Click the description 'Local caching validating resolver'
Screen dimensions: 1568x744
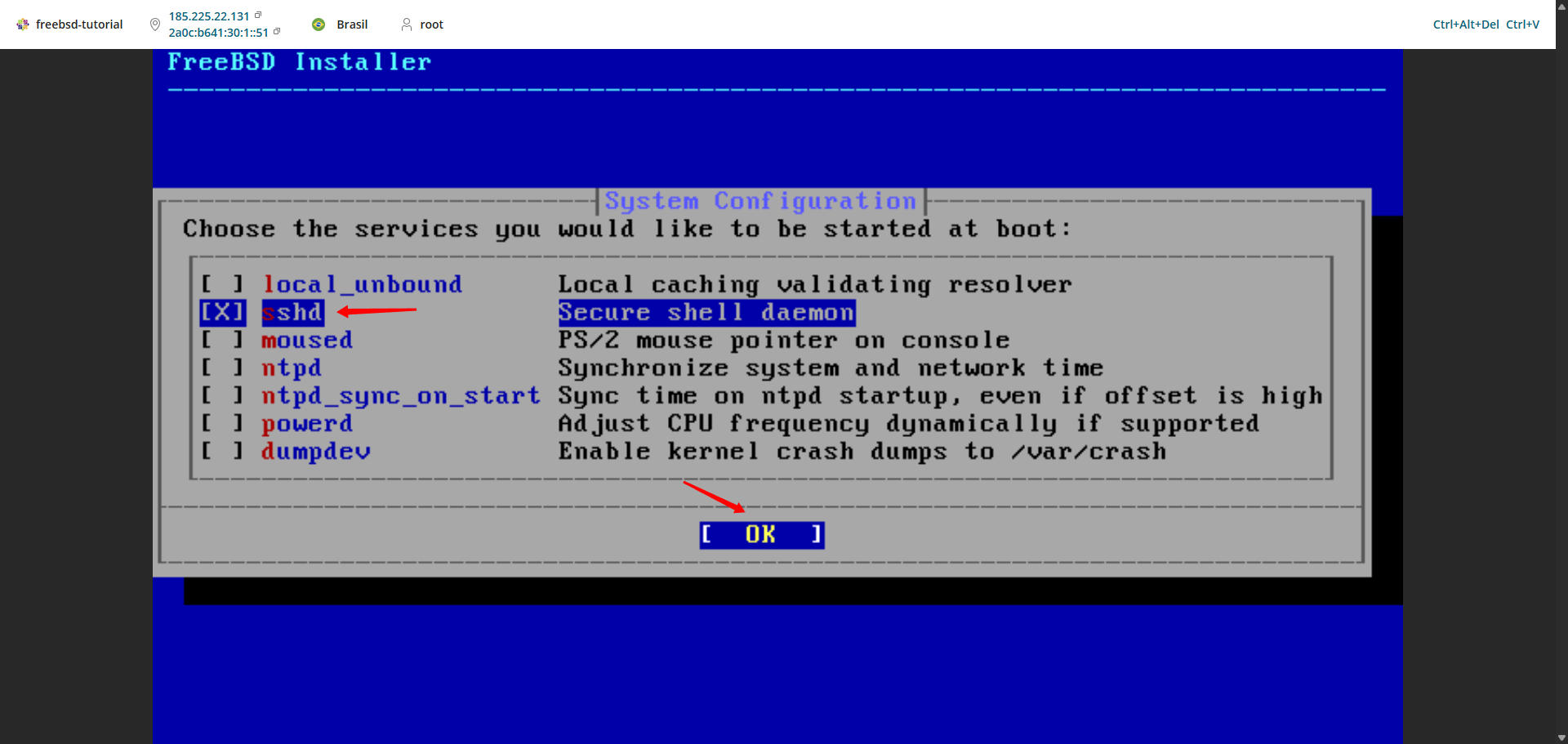815,284
